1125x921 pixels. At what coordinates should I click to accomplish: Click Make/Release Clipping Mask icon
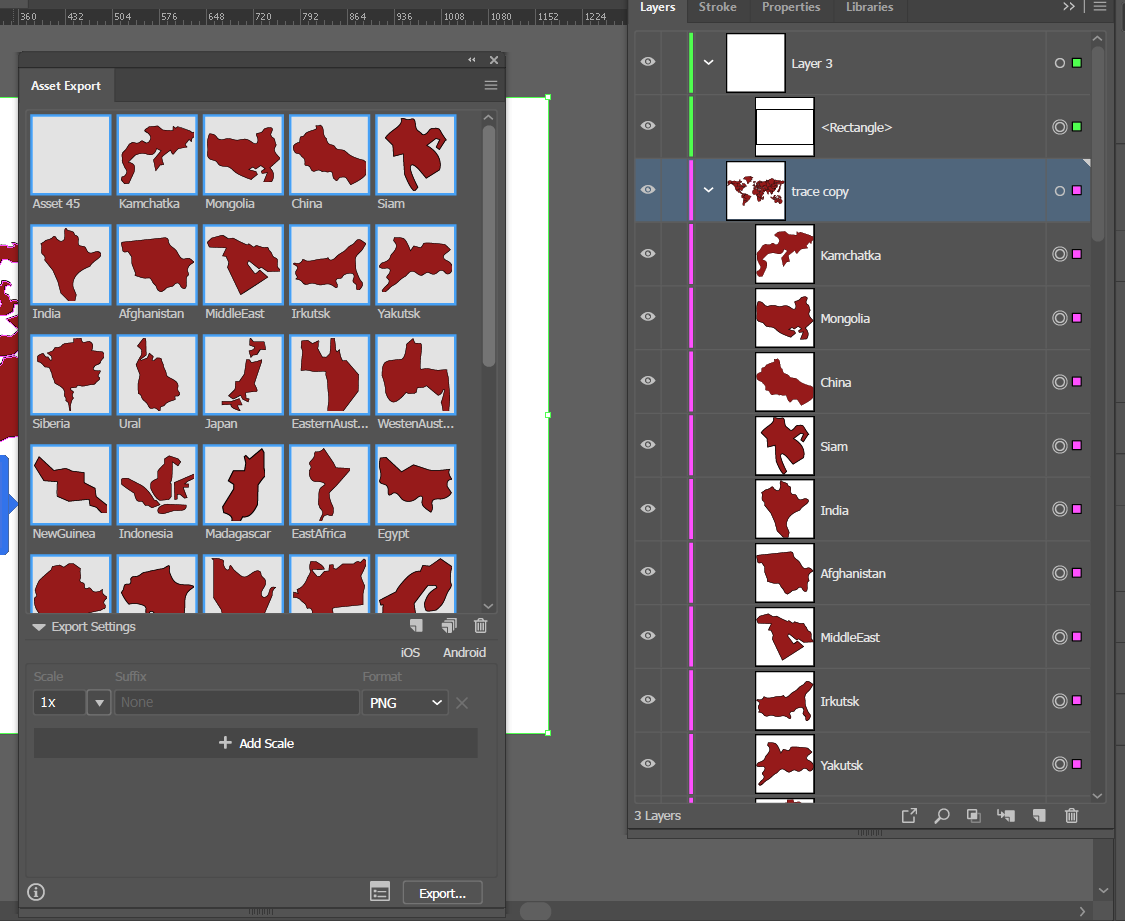coord(974,816)
